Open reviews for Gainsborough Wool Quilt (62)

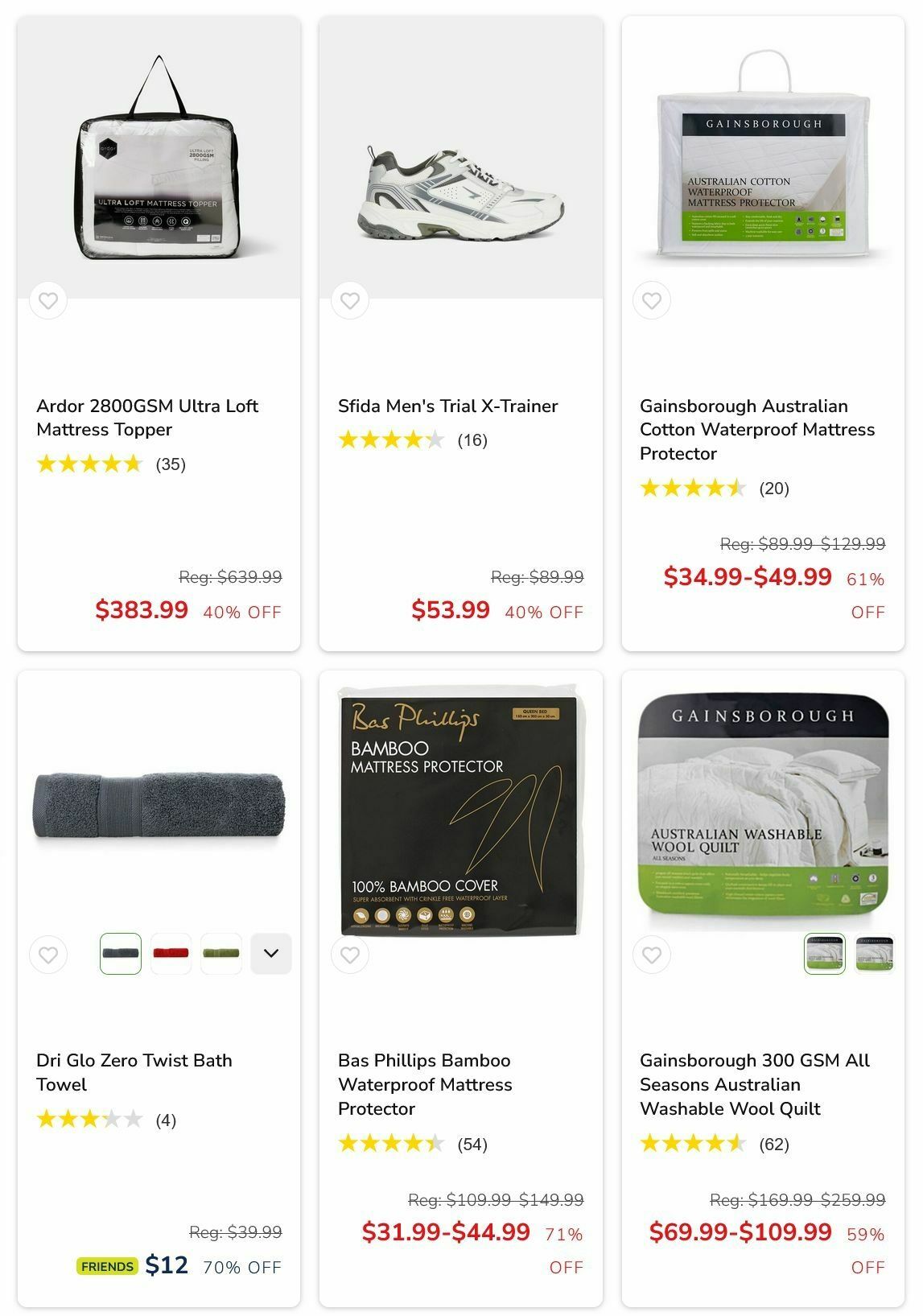[x=715, y=1144]
